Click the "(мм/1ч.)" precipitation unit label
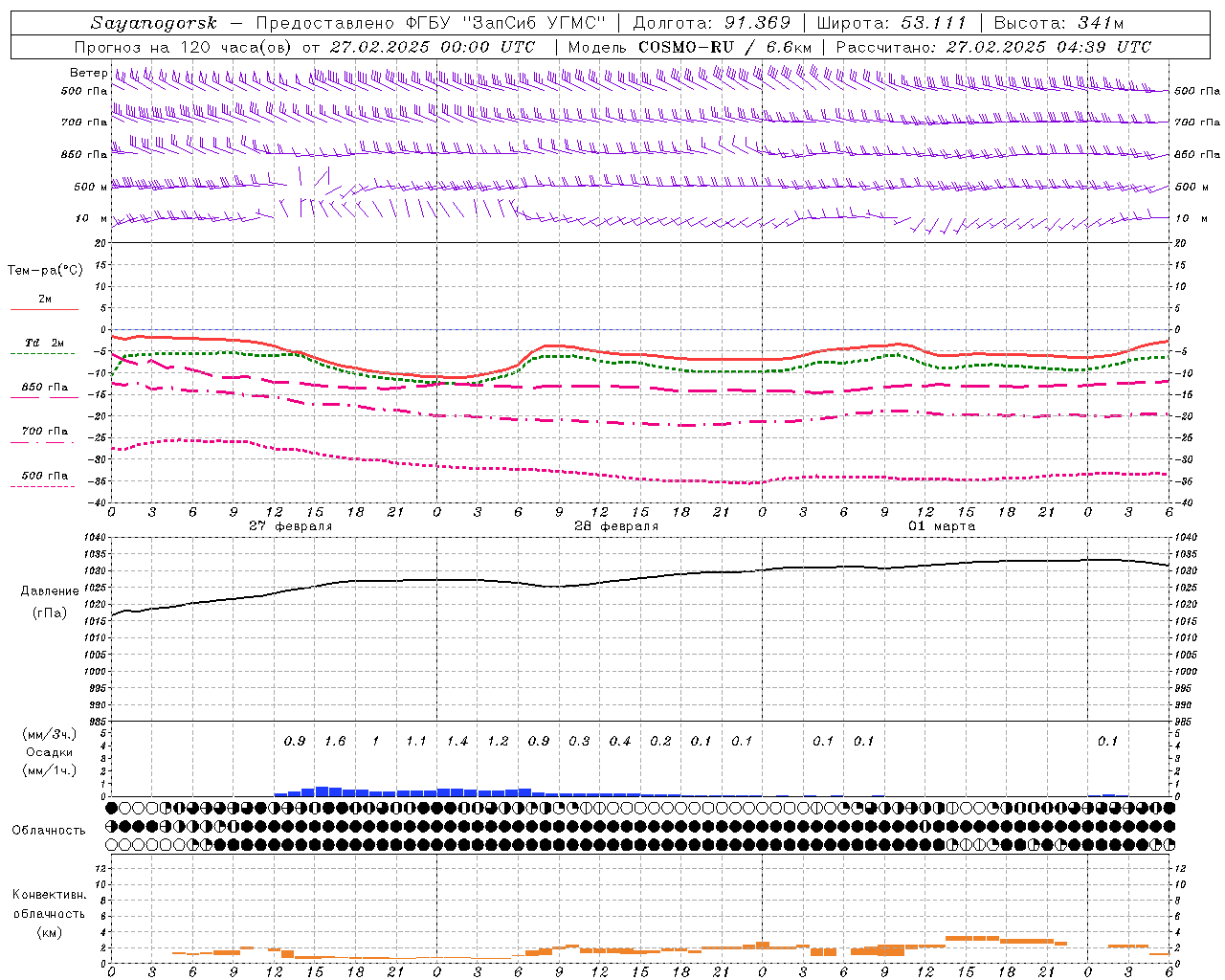Screen dimensions: 1225x980 pos(49,770)
